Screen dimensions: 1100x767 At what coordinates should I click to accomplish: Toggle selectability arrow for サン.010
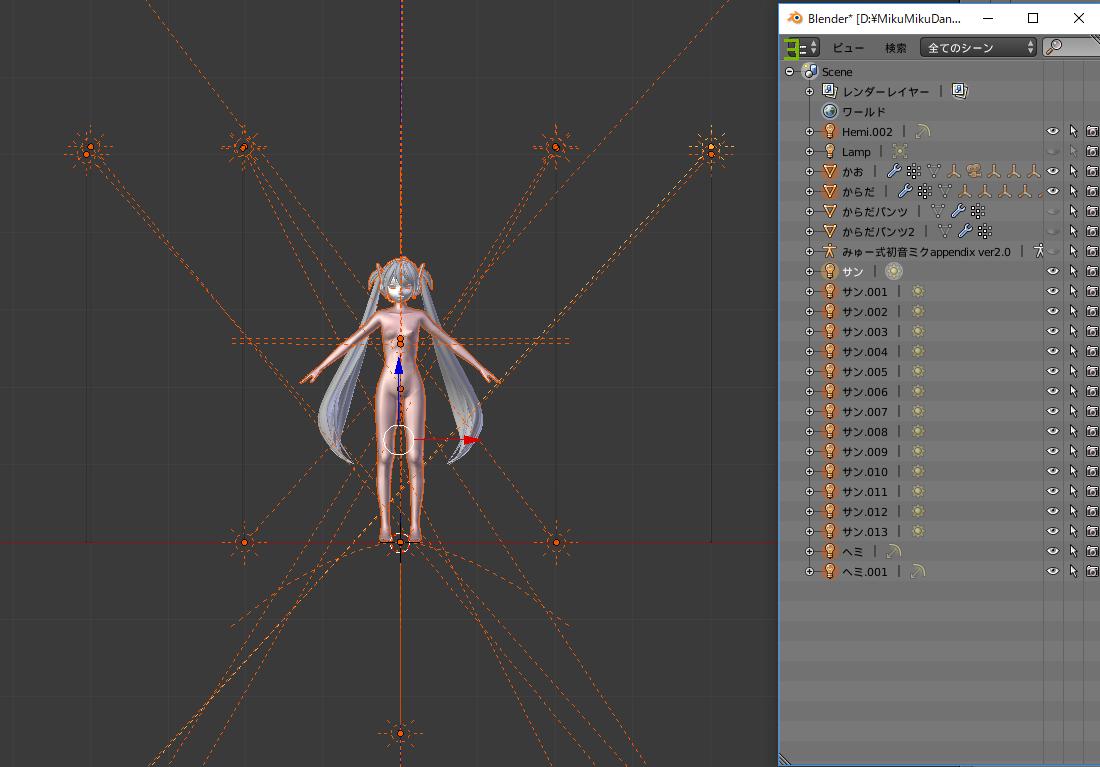pos(1073,472)
